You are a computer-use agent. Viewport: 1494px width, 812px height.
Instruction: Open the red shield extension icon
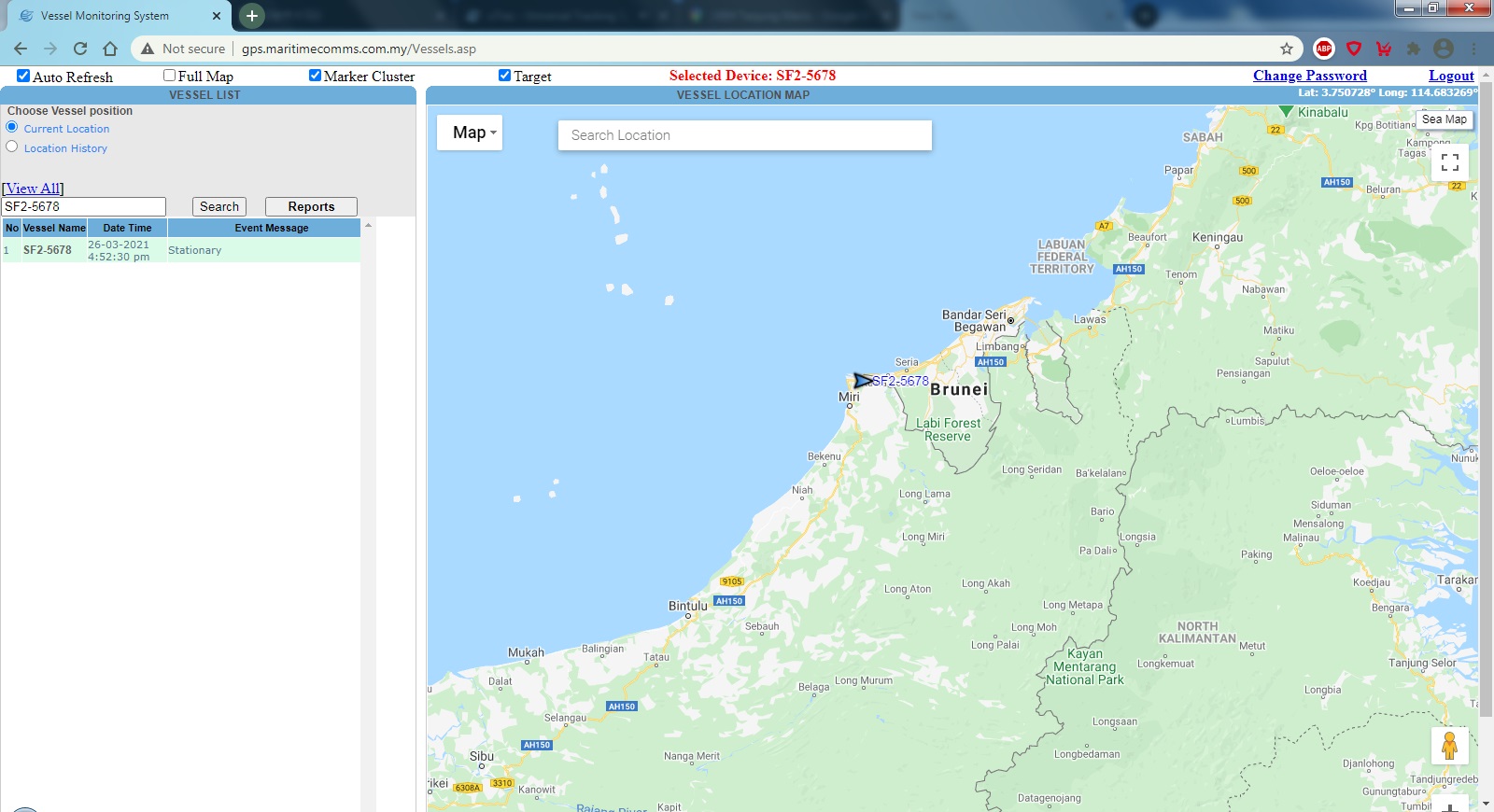[x=1354, y=49]
